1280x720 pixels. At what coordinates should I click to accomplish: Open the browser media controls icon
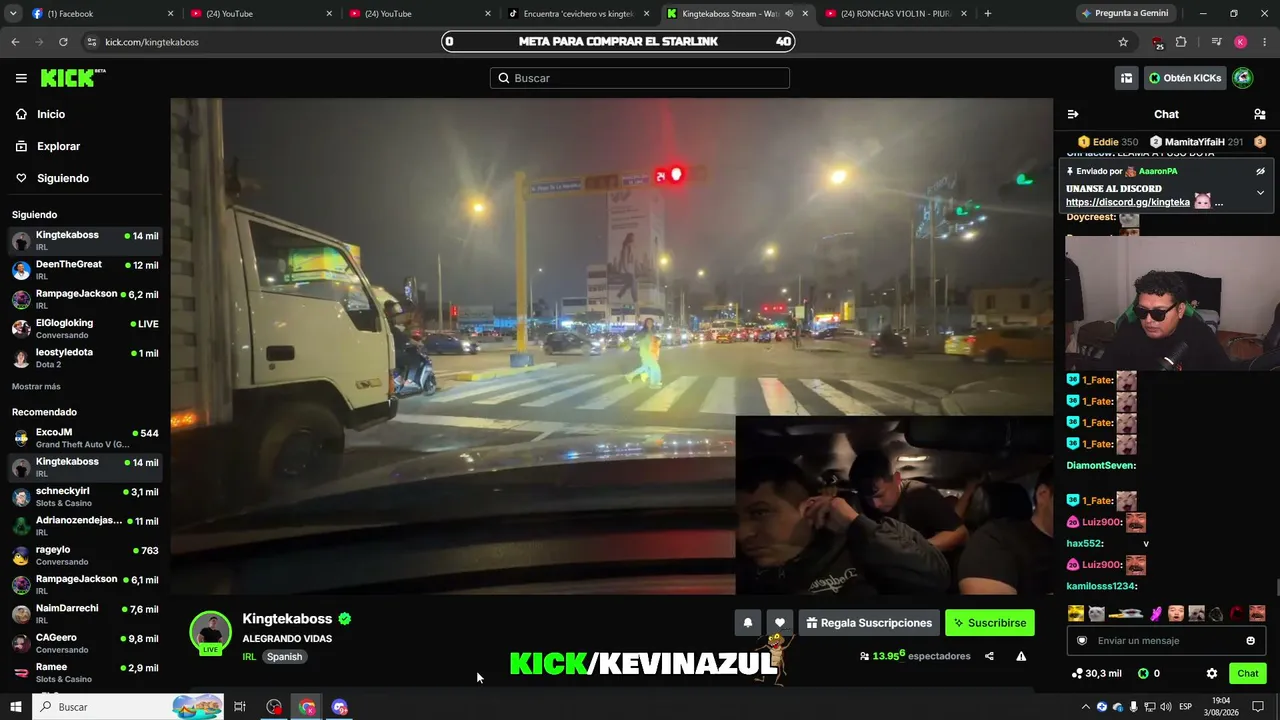pyautogui.click(x=1216, y=42)
